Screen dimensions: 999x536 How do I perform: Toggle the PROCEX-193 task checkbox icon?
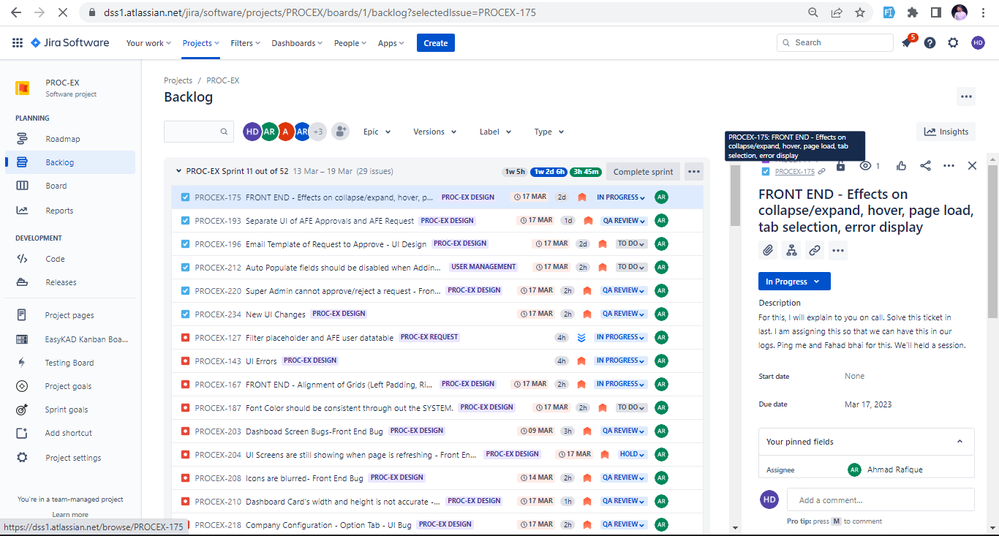(x=185, y=221)
